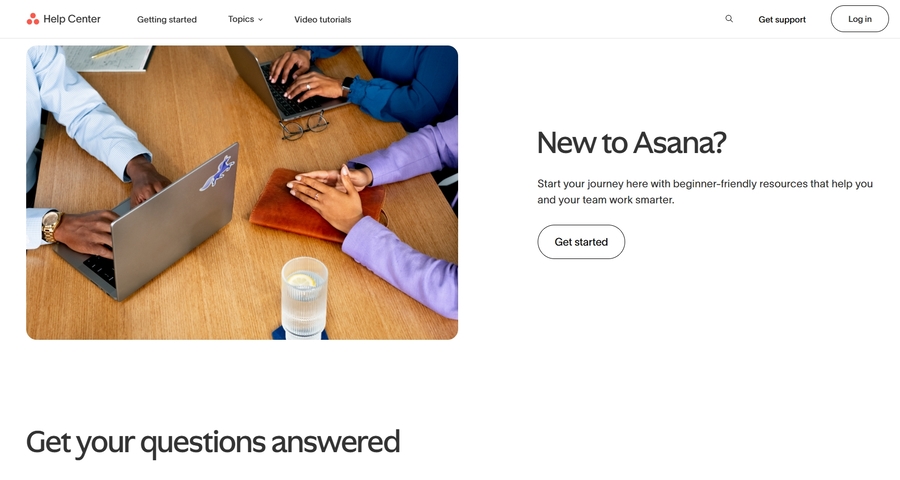Viewport: 900px width, 480px height.
Task: Click the Asana logo icon
Action: [x=33, y=19]
